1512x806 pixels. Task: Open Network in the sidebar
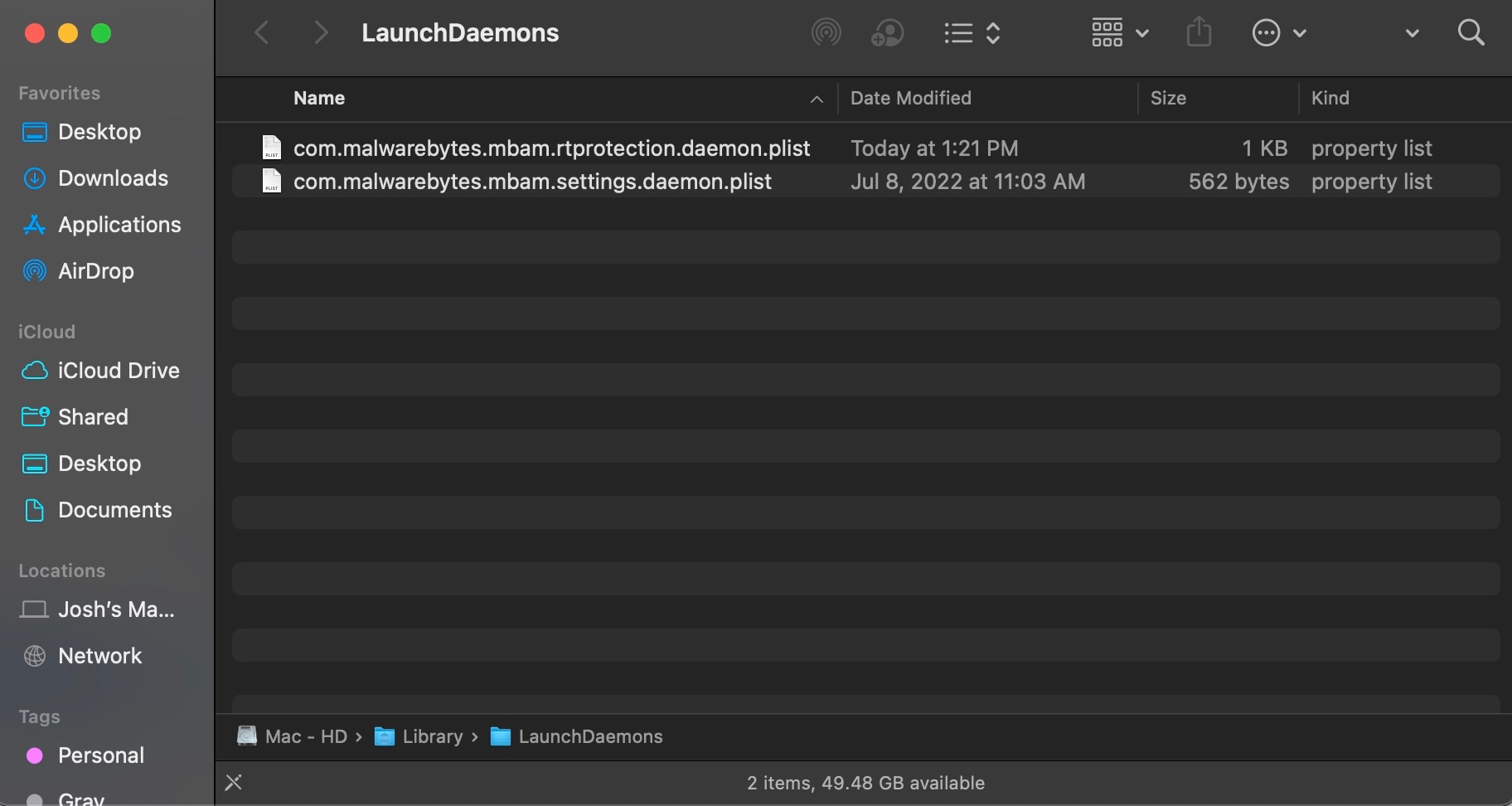(x=99, y=656)
